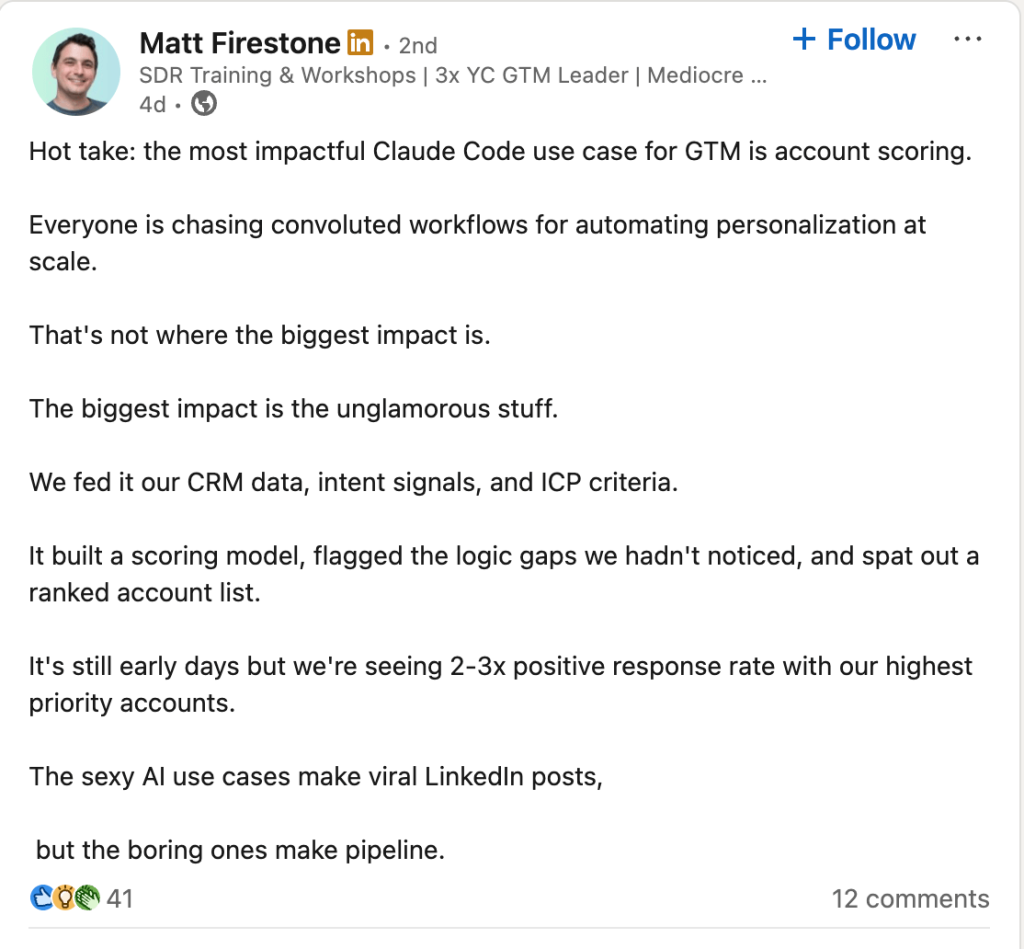Open the 12 comments link
Image resolution: width=1024 pixels, height=949 pixels.
(910, 898)
